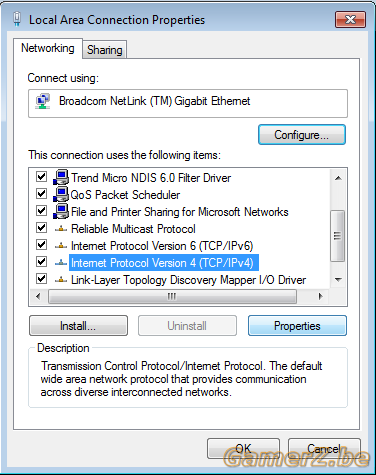Click the Trend Micro NDIS Filter Driver icon
The width and height of the screenshot is (376, 475).
[x=61, y=177]
